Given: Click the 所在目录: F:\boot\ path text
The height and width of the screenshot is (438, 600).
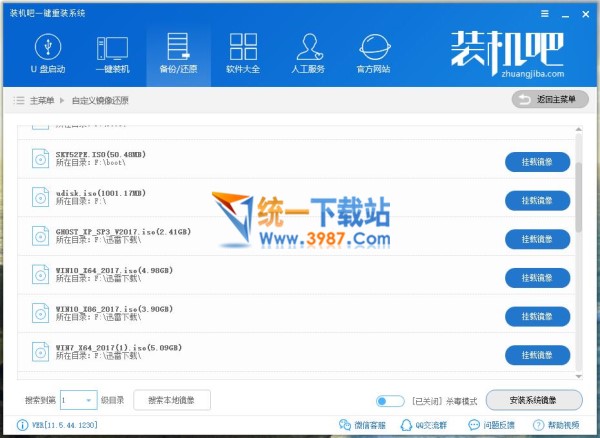Looking at the screenshot, I should pyautogui.click(x=91, y=163).
